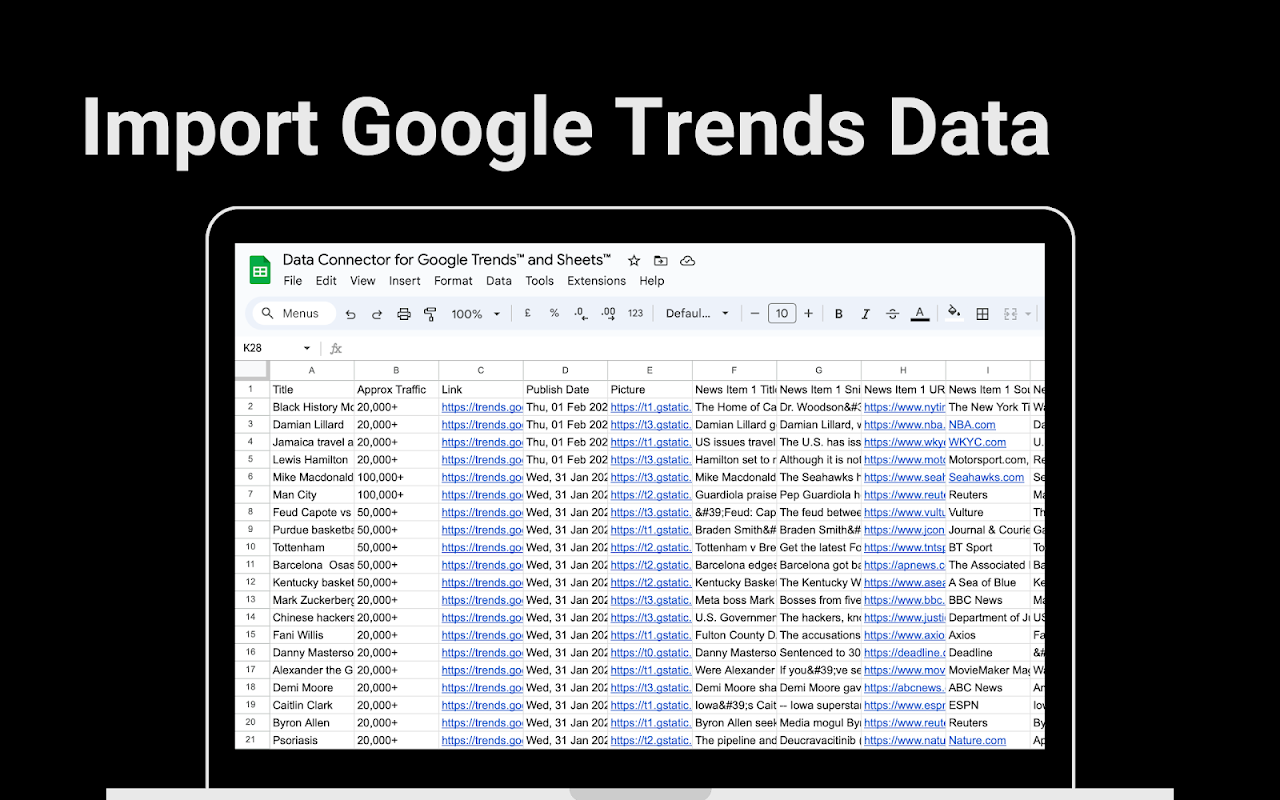The height and width of the screenshot is (800, 1280).
Task: Open the Edit menu
Action: pyautogui.click(x=326, y=281)
